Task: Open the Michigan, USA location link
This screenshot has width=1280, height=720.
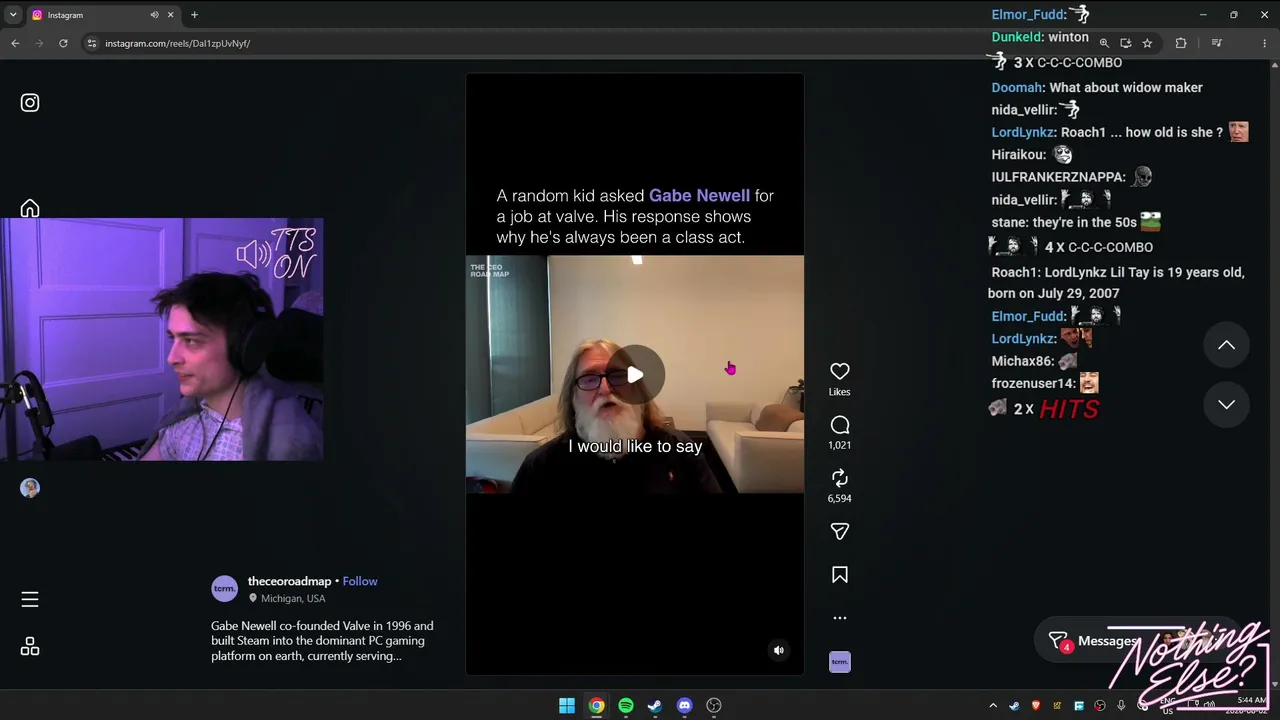Action: click(293, 598)
